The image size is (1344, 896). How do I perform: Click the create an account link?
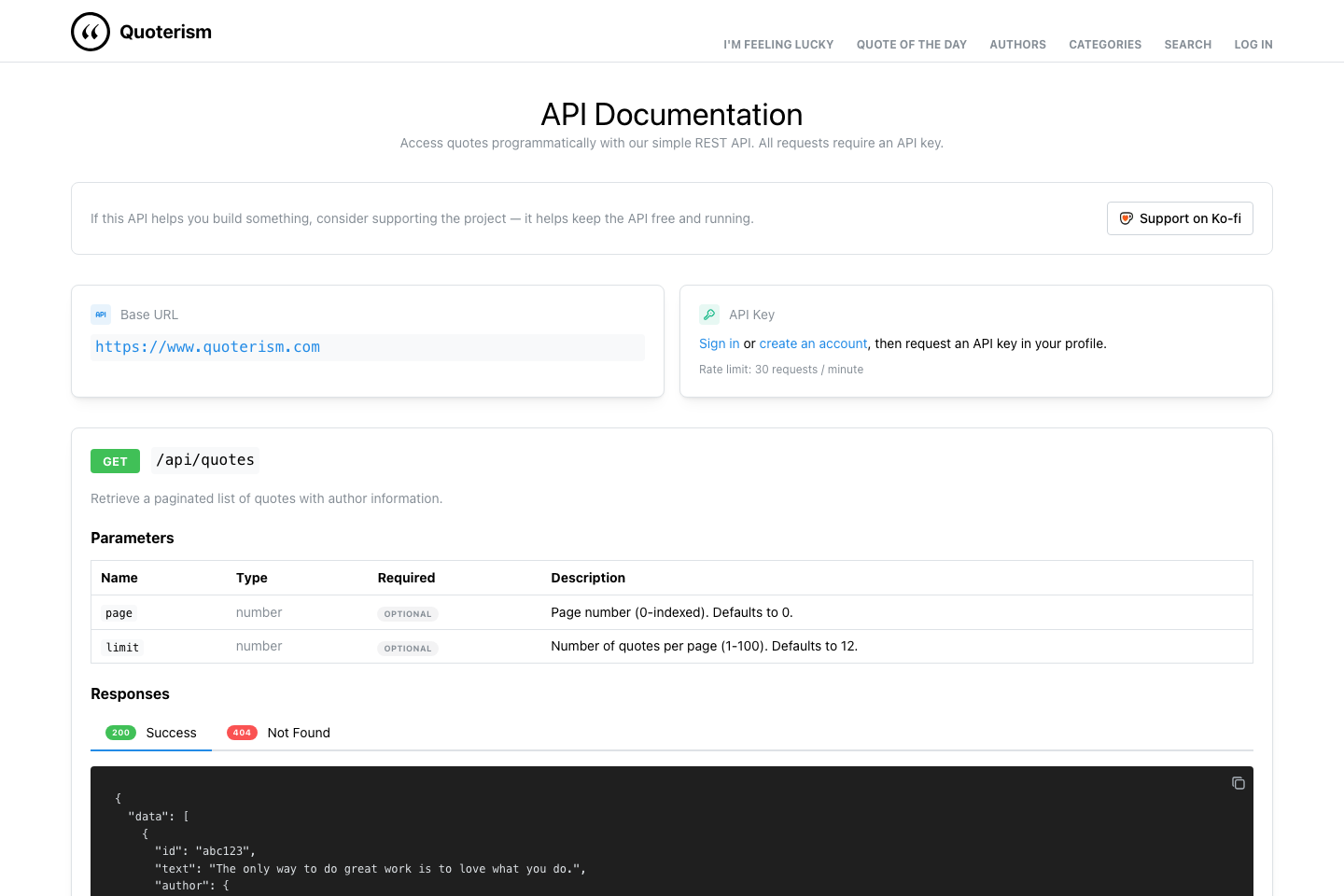pyautogui.click(x=813, y=343)
